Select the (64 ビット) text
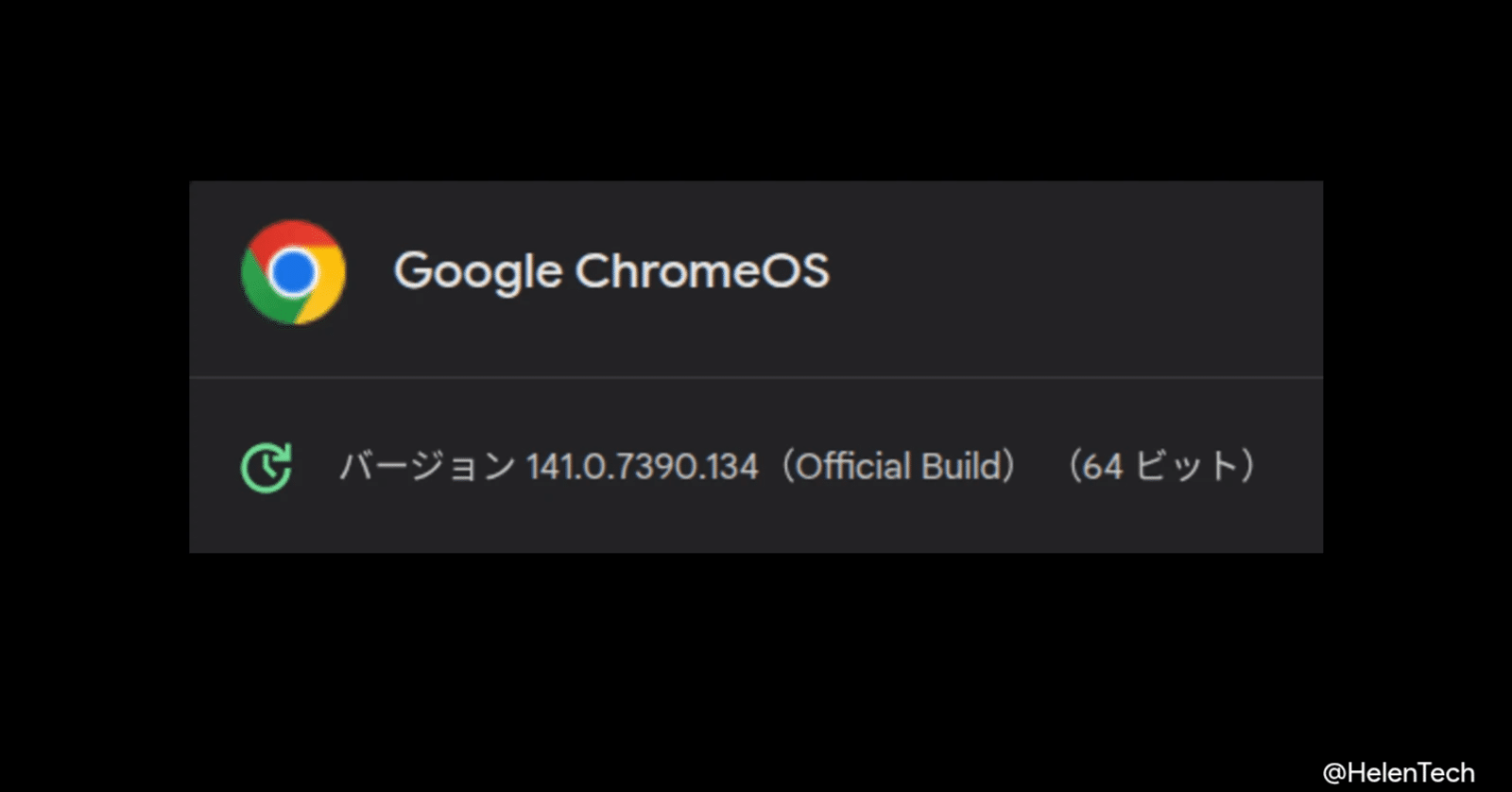Viewport: 1512px width, 792px height. click(x=1160, y=466)
